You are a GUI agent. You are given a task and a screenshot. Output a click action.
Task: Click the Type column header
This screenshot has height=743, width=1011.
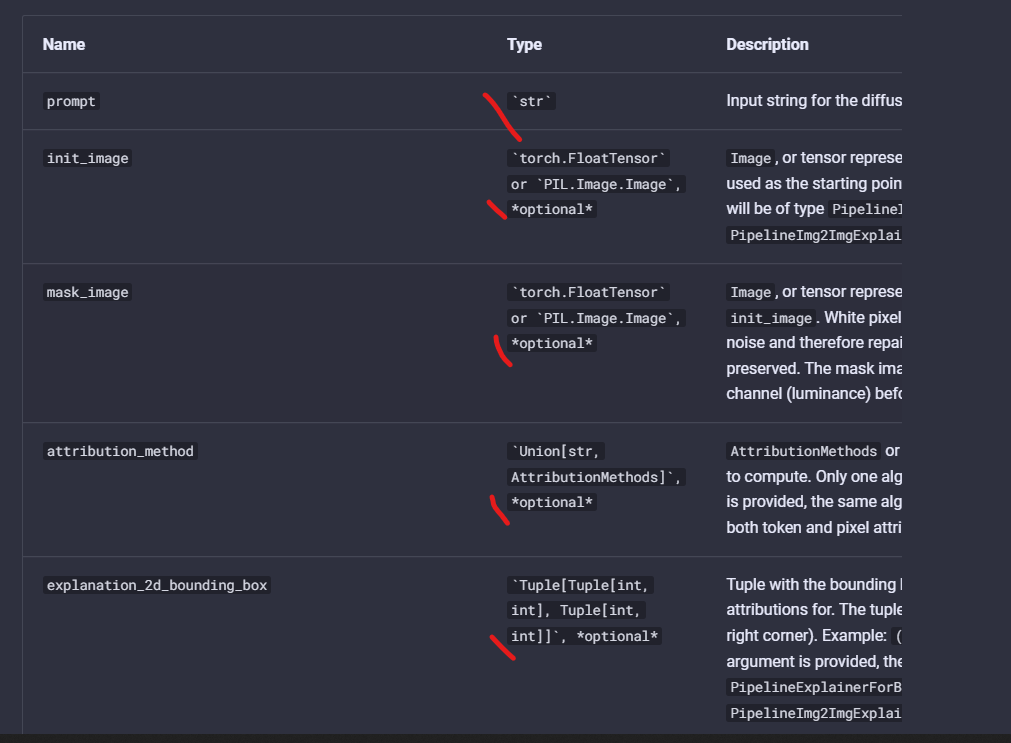click(524, 45)
